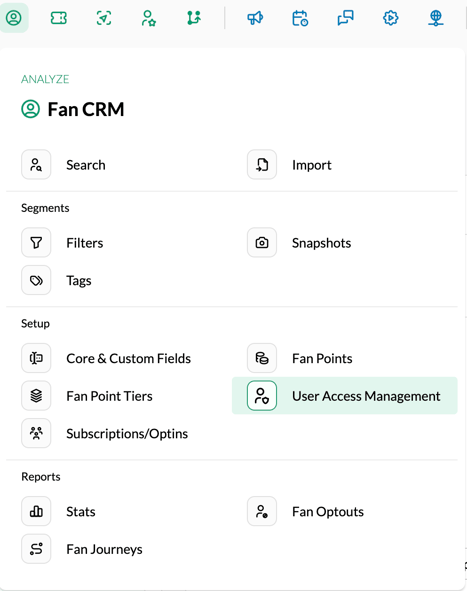Click the Setup section heading

pyautogui.click(x=35, y=324)
